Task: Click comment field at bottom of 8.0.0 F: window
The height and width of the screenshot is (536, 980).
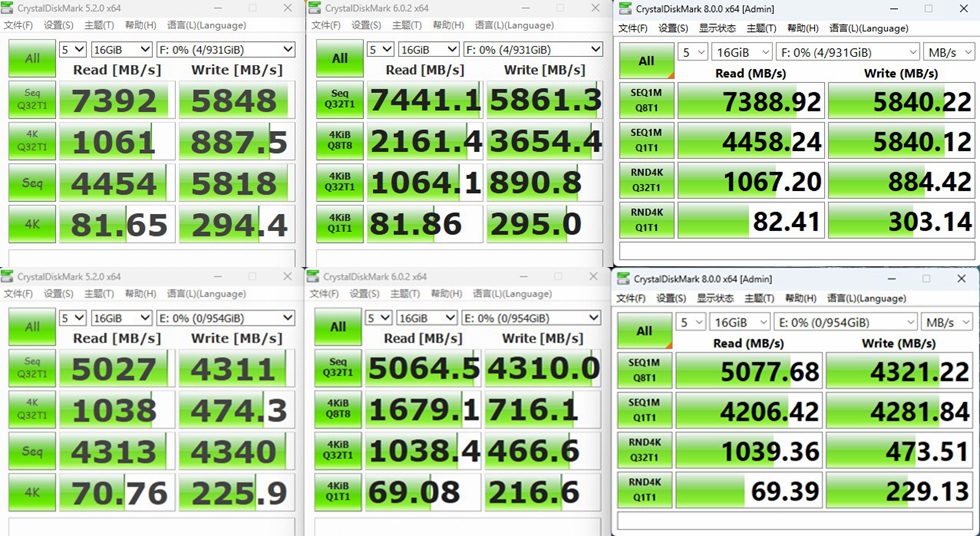Action: click(x=797, y=251)
